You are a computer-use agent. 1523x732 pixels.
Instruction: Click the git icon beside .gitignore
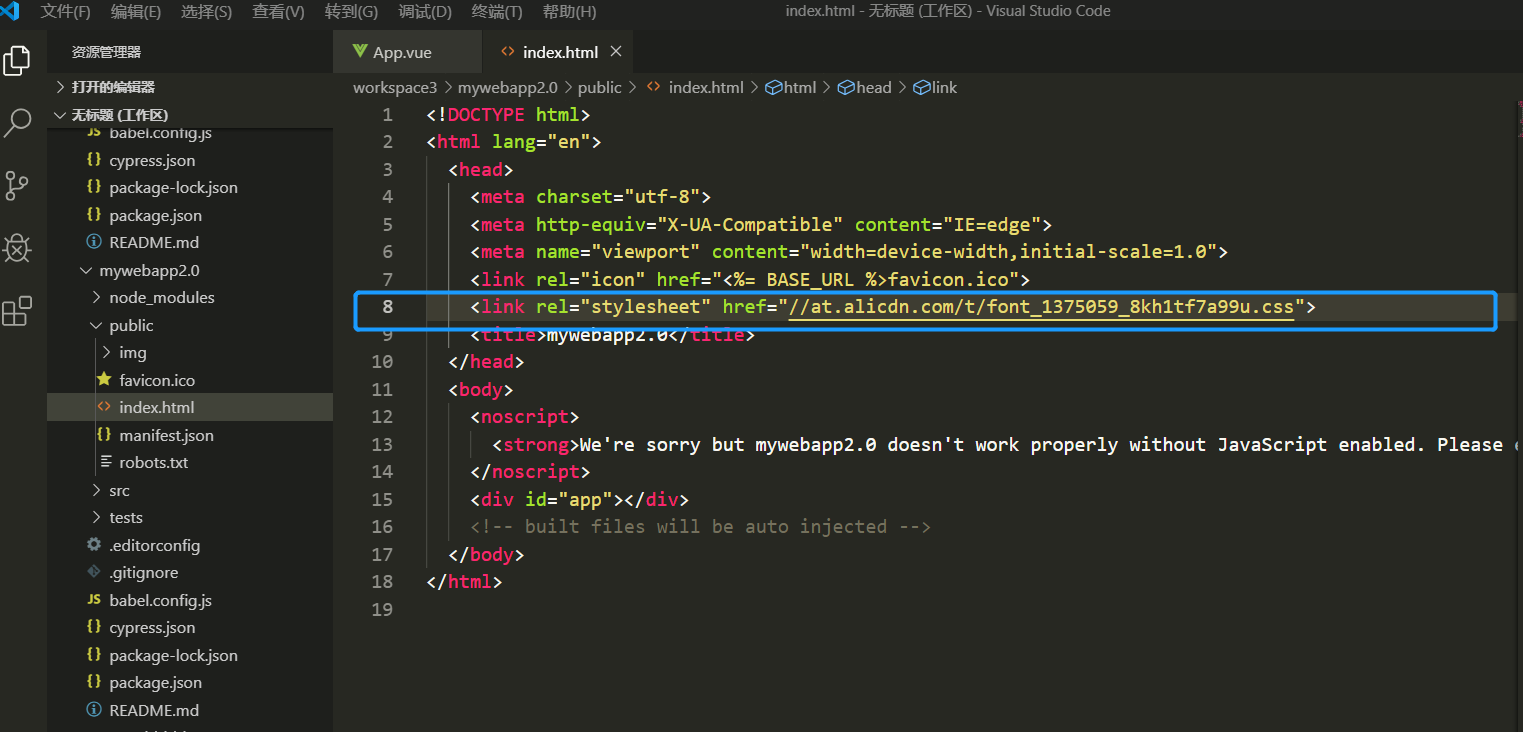click(x=94, y=573)
